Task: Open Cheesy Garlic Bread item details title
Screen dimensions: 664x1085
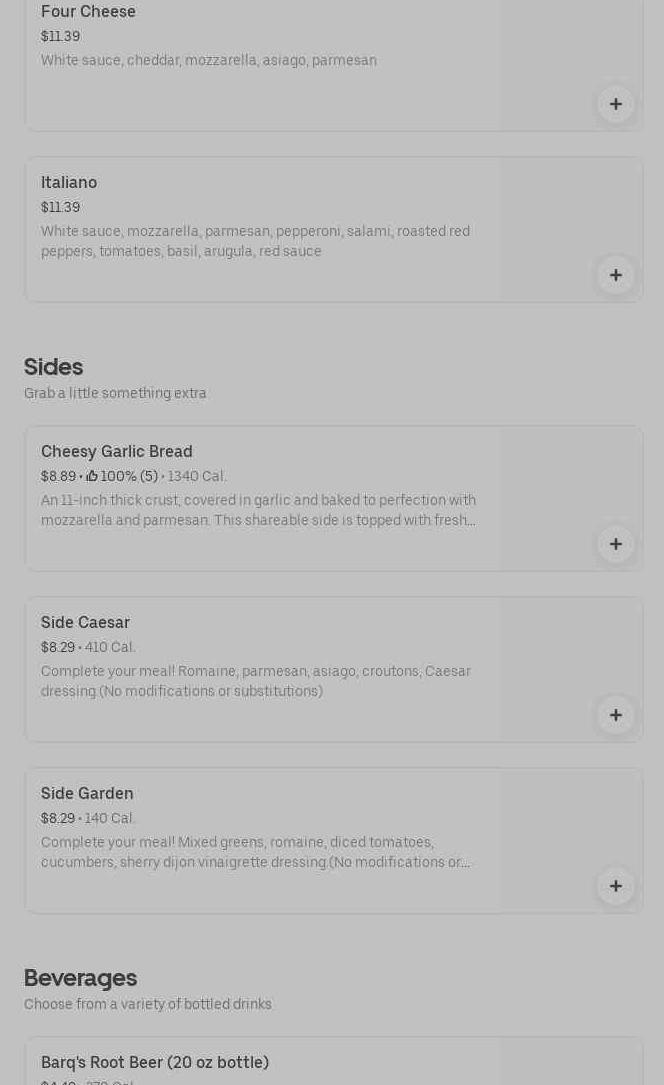Action: click(x=117, y=452)
